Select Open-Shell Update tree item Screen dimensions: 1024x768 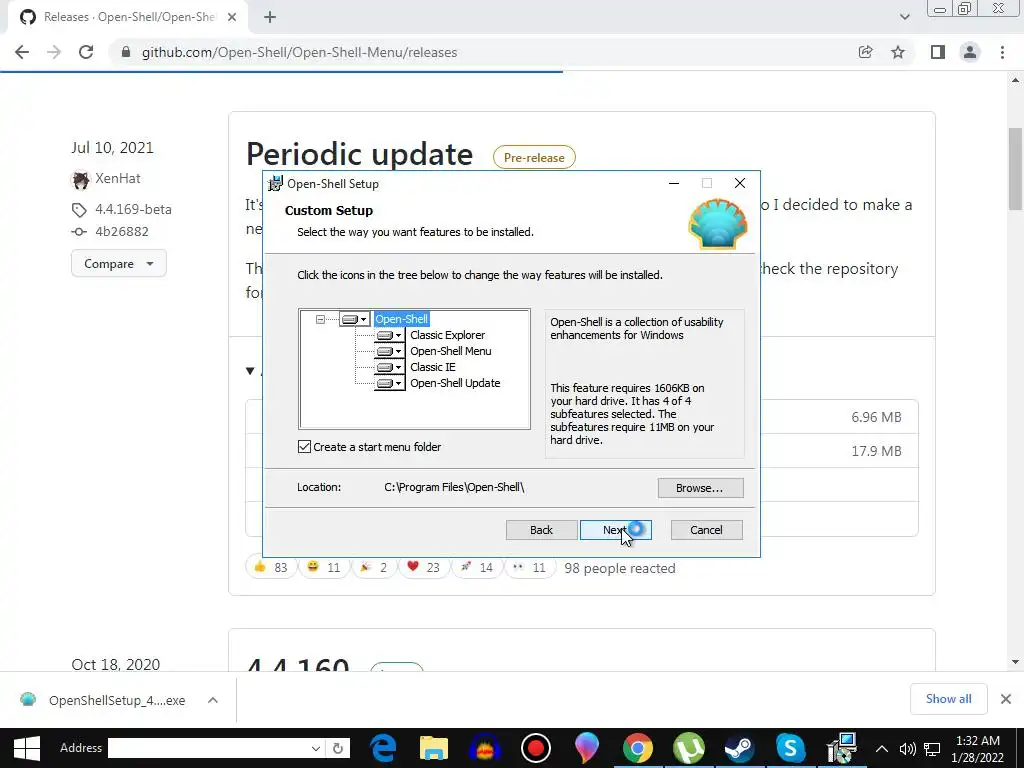(x=455, y=383)
